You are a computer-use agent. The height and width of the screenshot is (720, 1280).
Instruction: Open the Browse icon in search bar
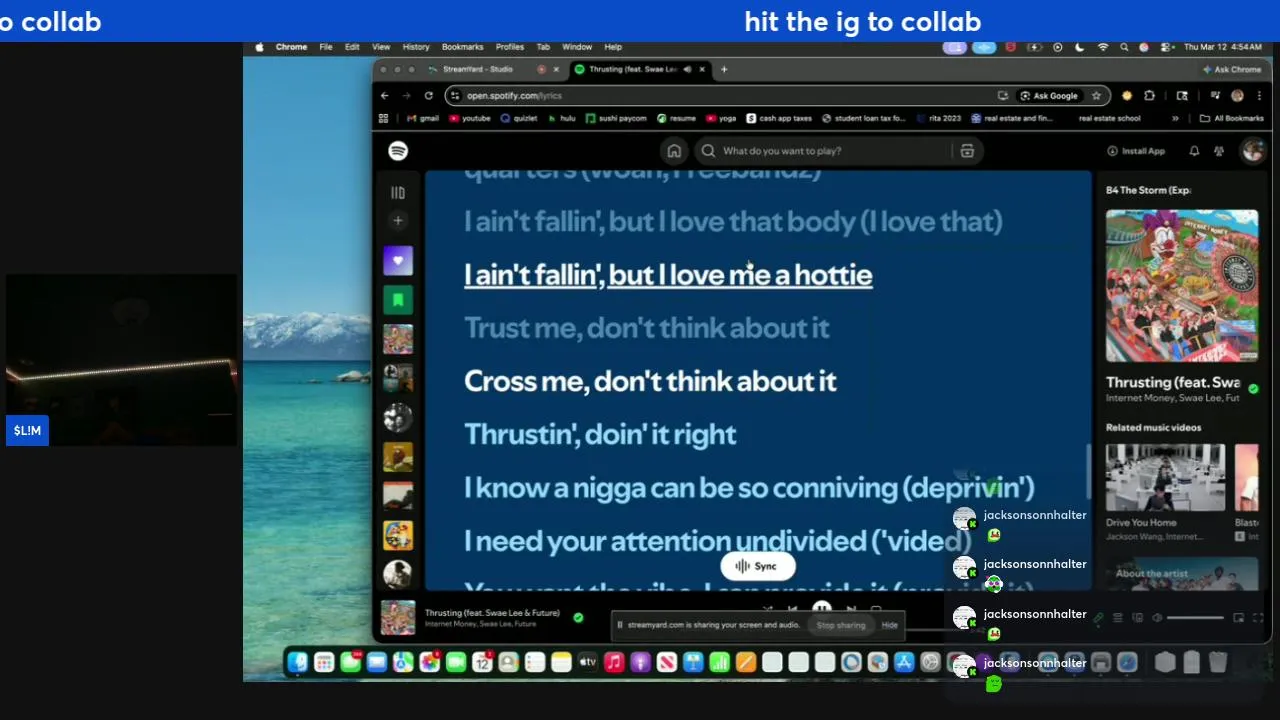[967, 151]
